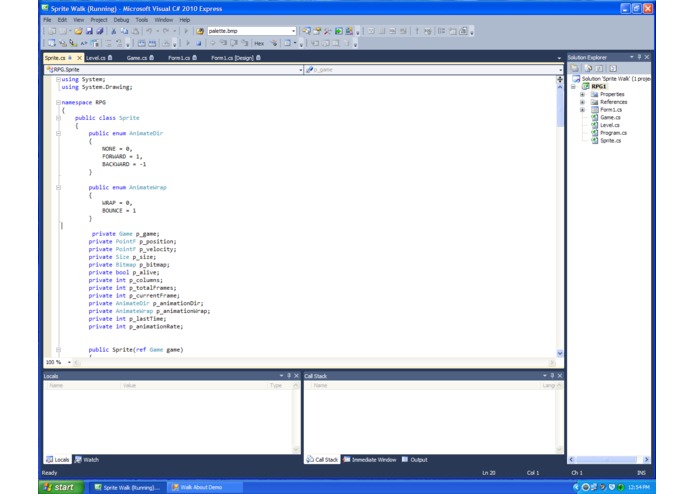Image resolution: width=695 pixels, height=494 pixels.
Task: Open the File menu
Action: [x=47, y=20]
